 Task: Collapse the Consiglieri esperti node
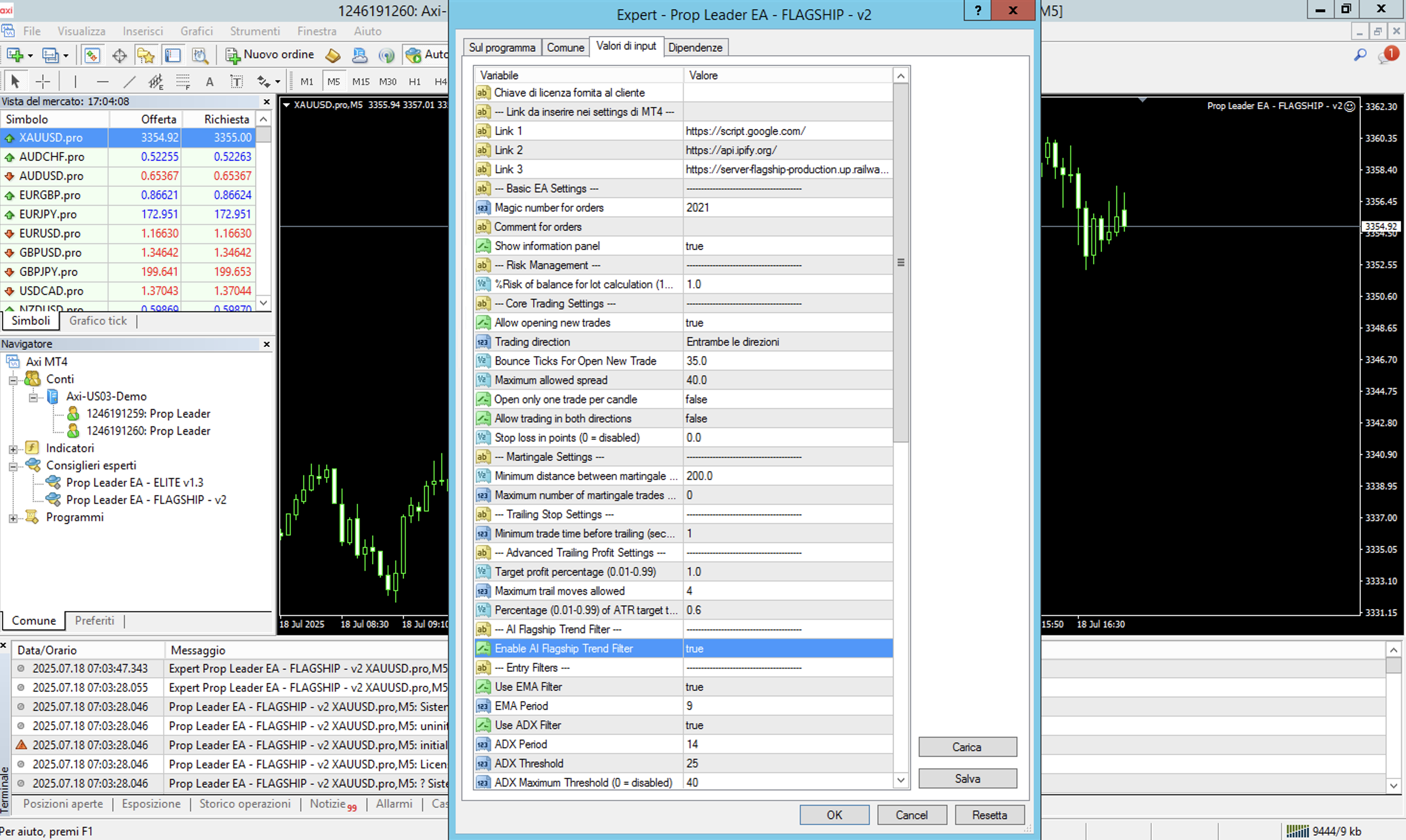point(12,467)
